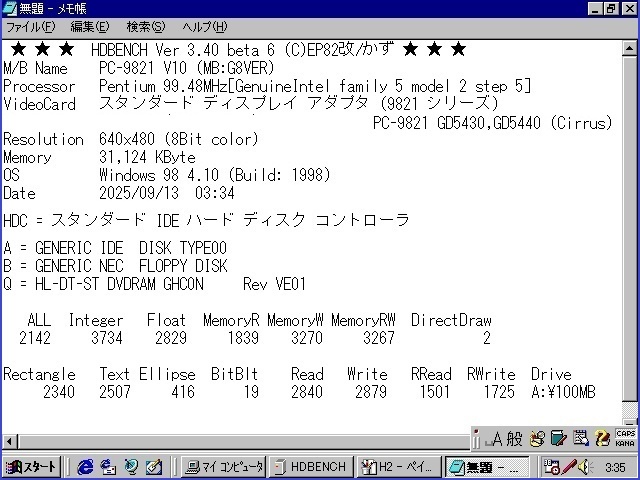Image resolution: width=640 pixels, height=480 pixels.
Task: Click the '640x480 (8Bit color)' text
Action: point(178,140)
